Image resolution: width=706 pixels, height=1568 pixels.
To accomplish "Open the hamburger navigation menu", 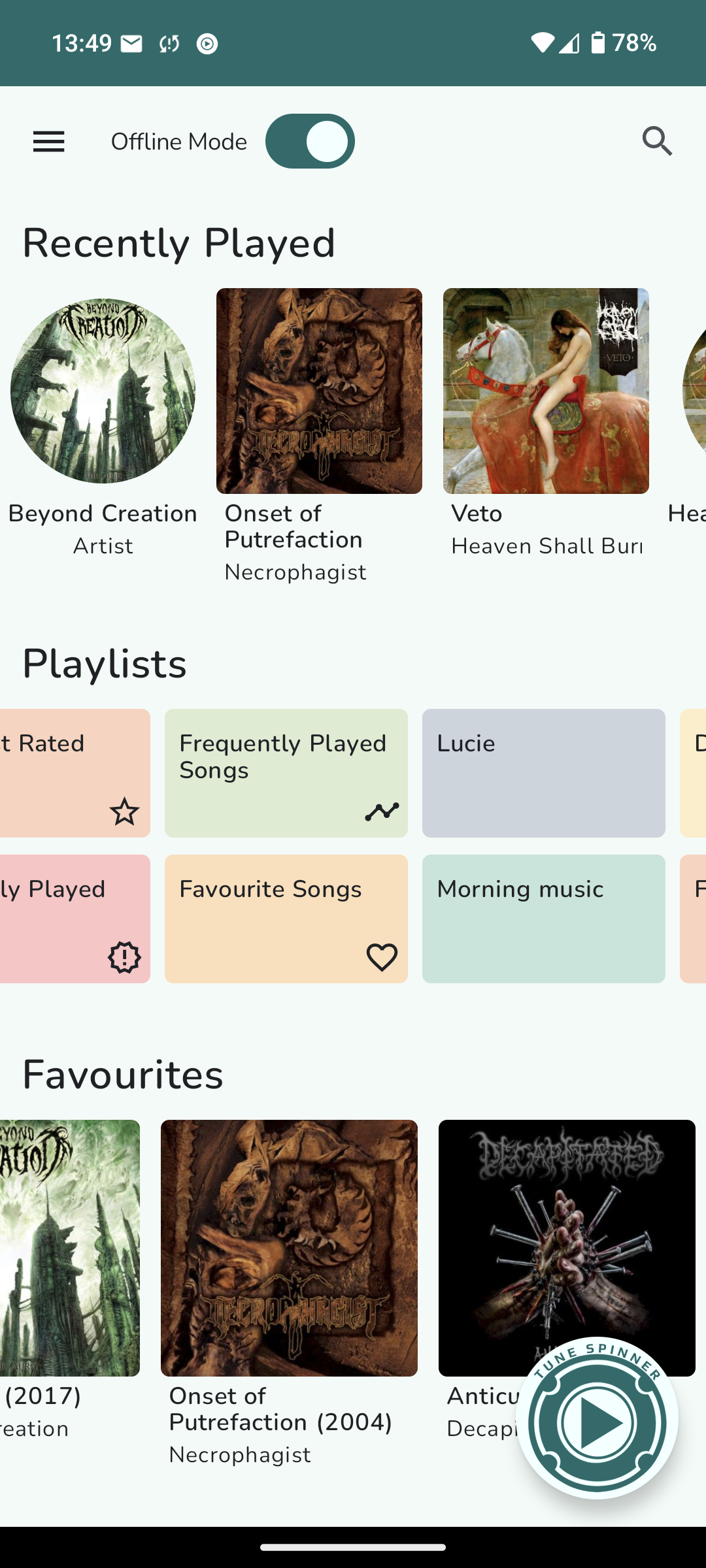I will point(49,141).
